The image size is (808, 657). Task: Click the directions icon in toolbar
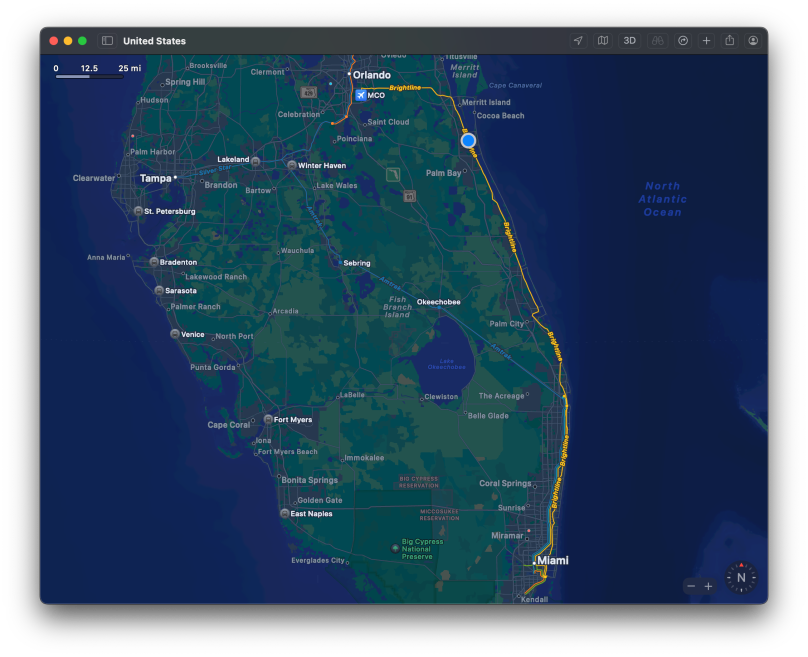tap(683, 41)
